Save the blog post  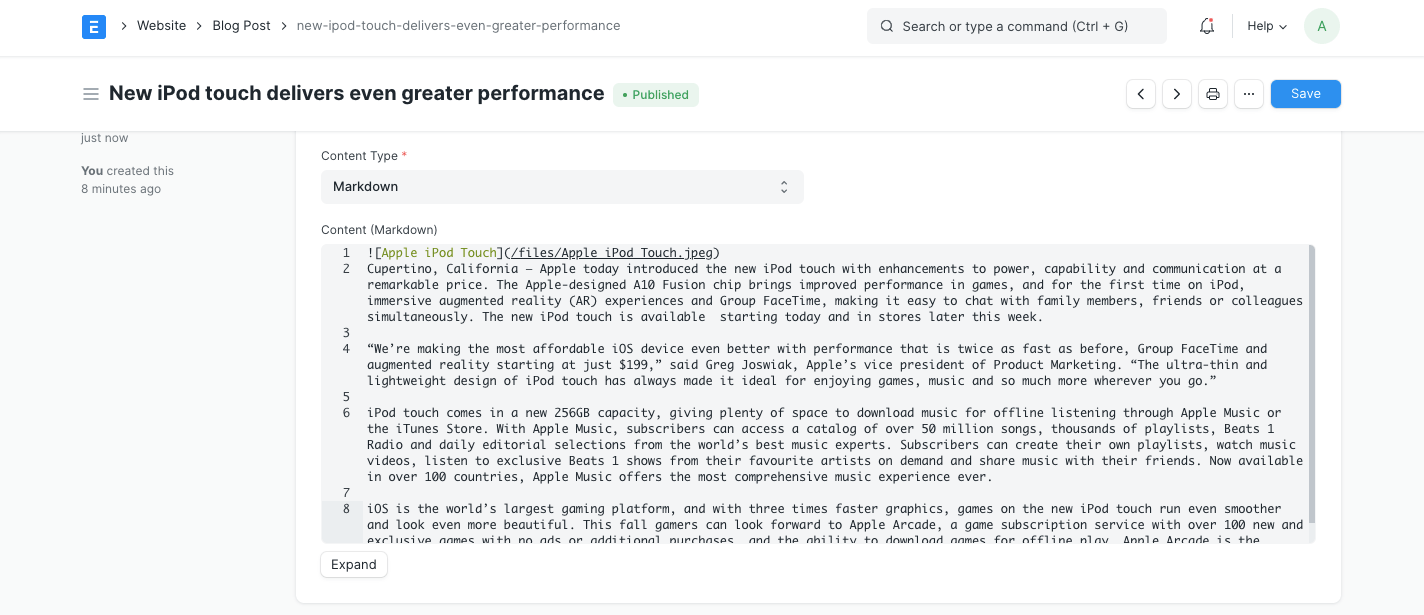[1305, 93]
